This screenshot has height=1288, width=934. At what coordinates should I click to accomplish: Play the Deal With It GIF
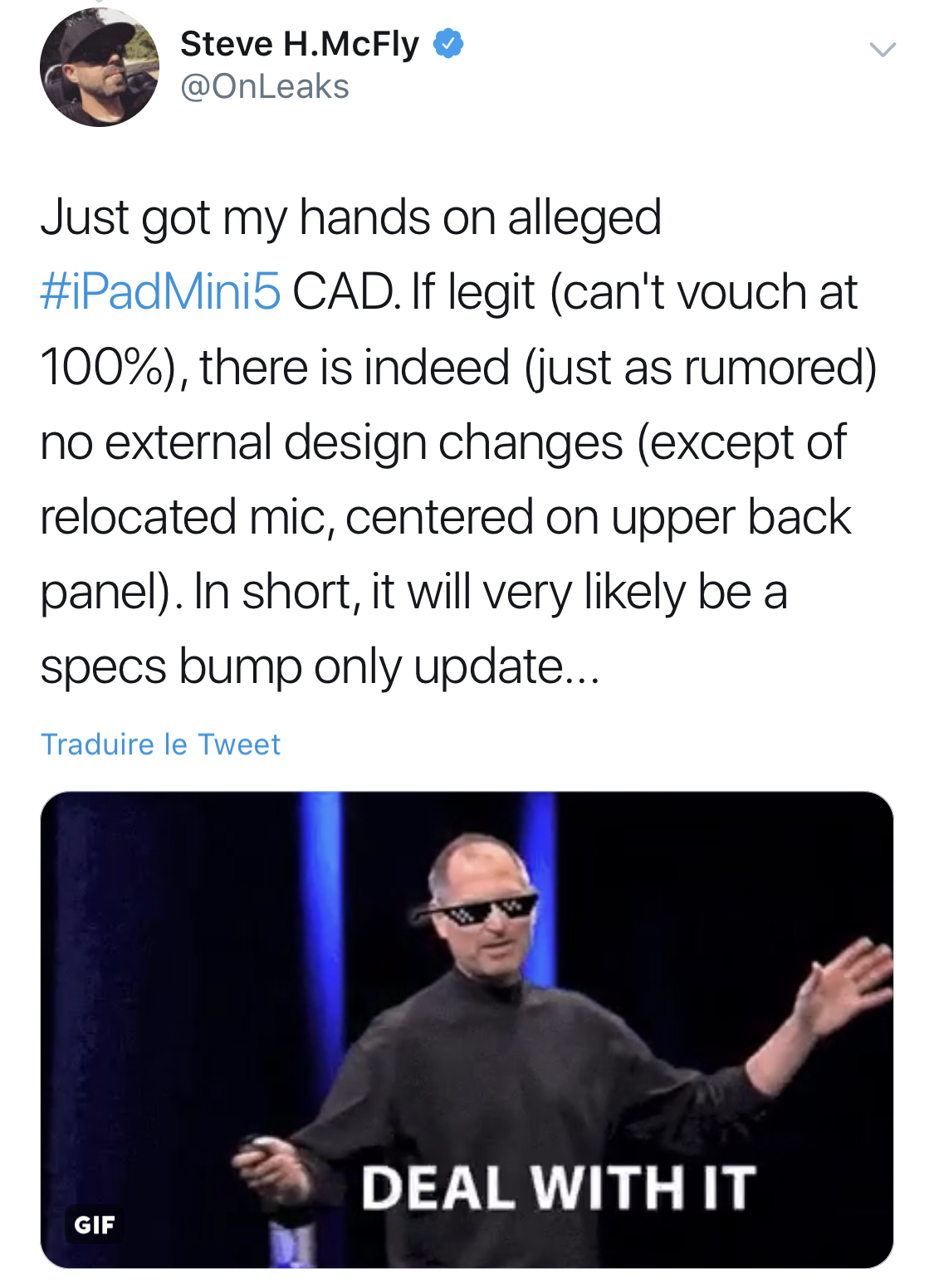pos(467,1030)
